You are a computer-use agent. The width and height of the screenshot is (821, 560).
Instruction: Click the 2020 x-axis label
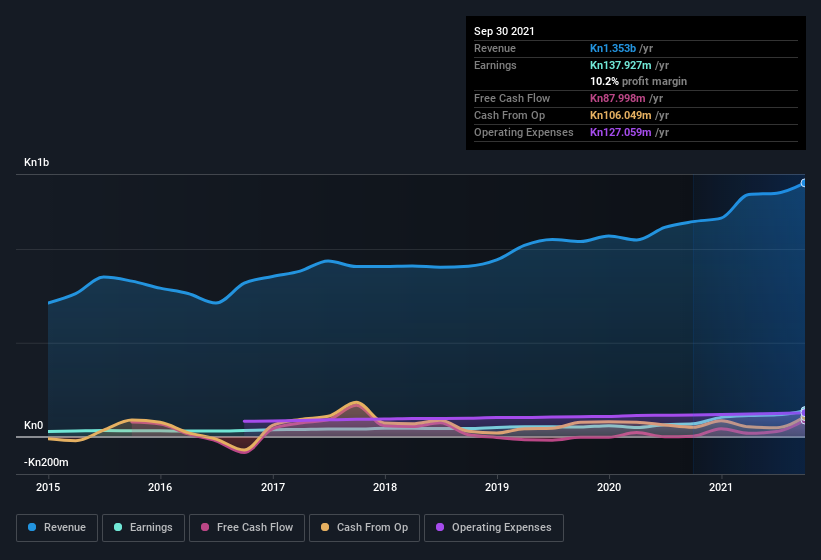[x=609, y=487]
